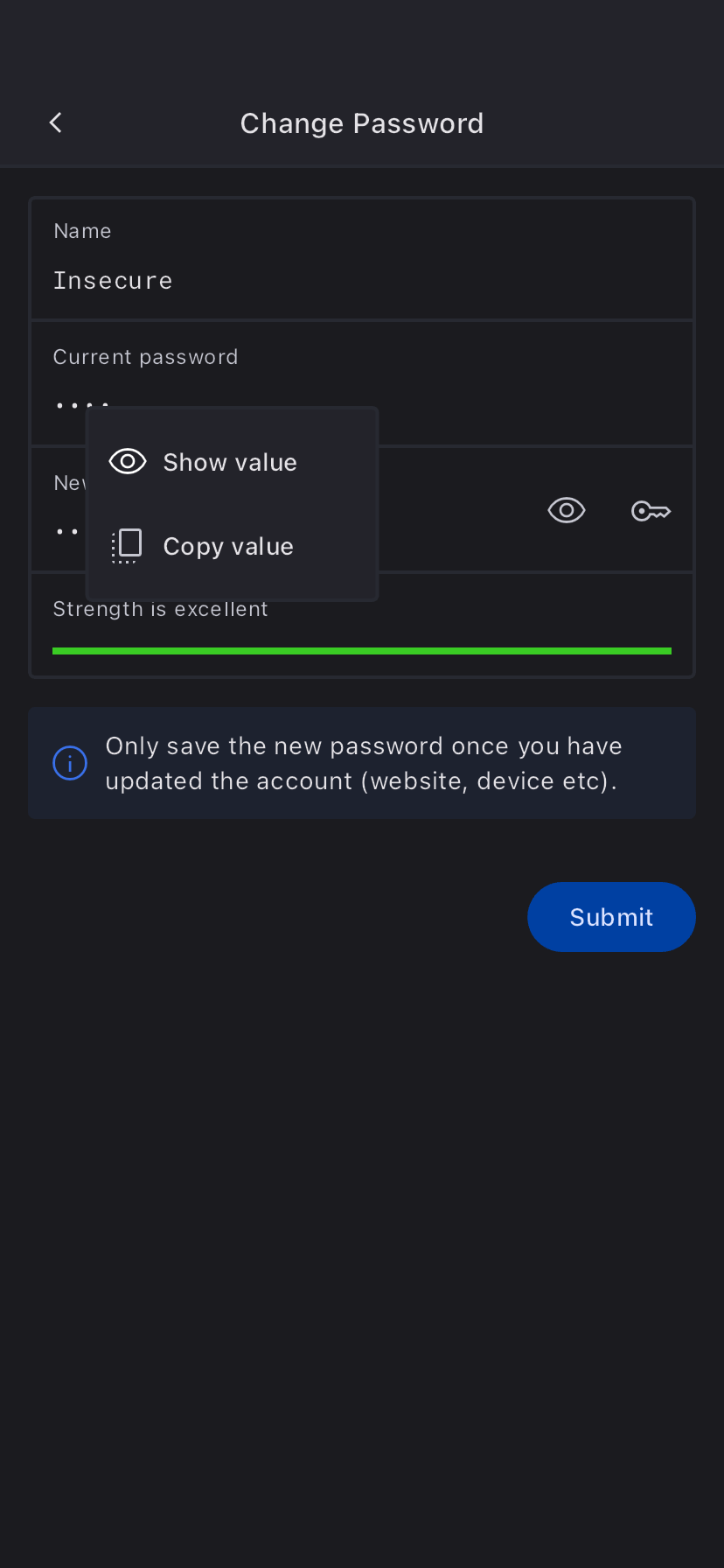The width and height of the screenshot is (724, 1568).
Task: Focus the Current password masked dots
Action: [x=70, y=404]
